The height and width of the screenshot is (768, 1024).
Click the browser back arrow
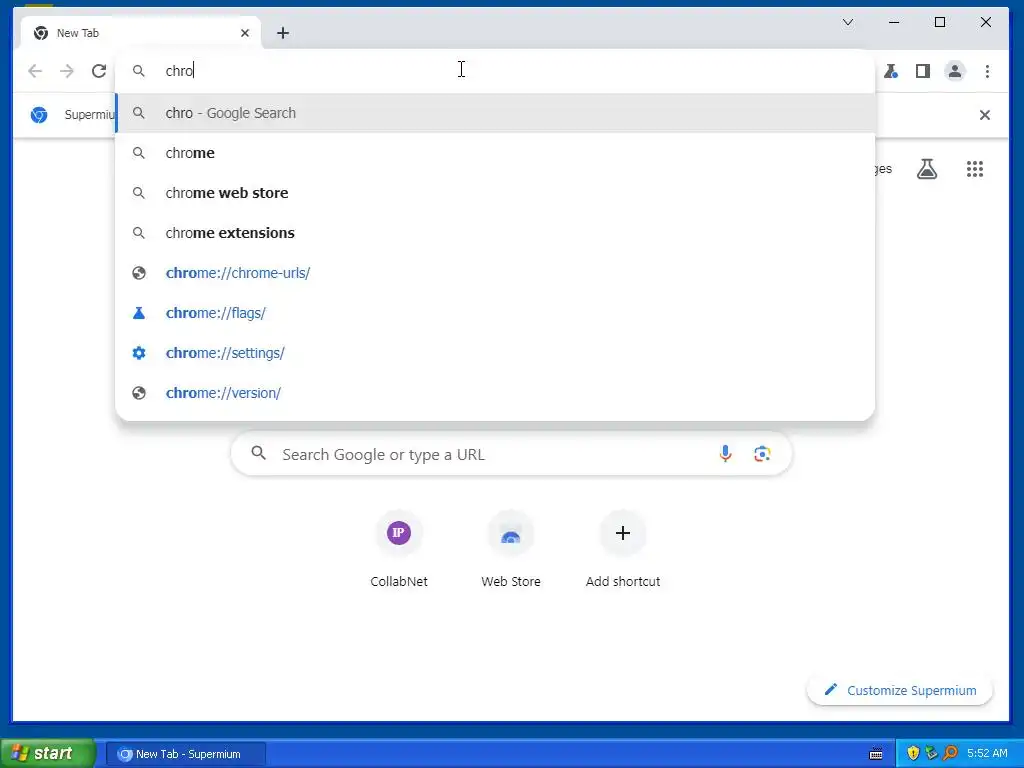pyautogui.click(x=35, y=71)
